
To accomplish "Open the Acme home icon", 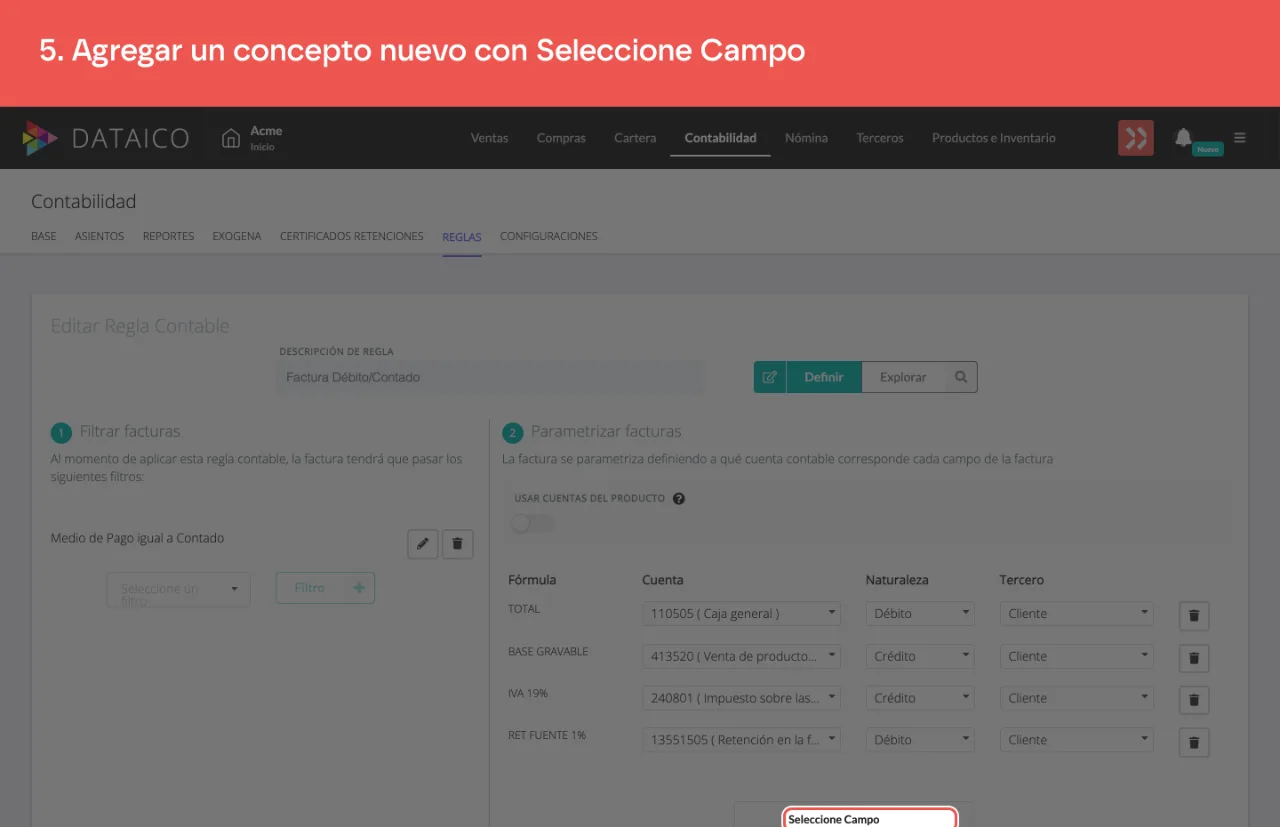I will 231,138.
